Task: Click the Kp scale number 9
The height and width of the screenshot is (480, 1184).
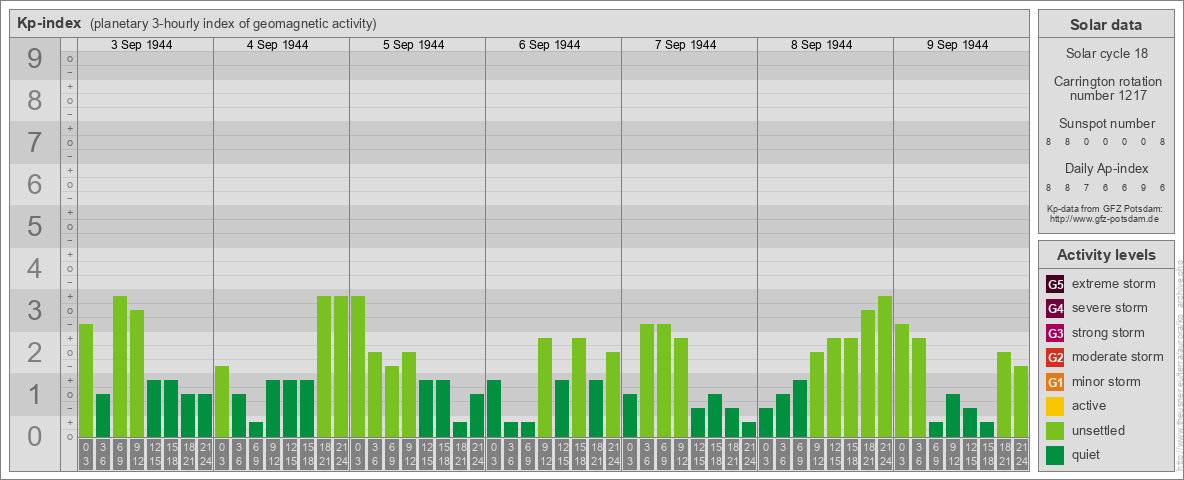Action: 34,59
